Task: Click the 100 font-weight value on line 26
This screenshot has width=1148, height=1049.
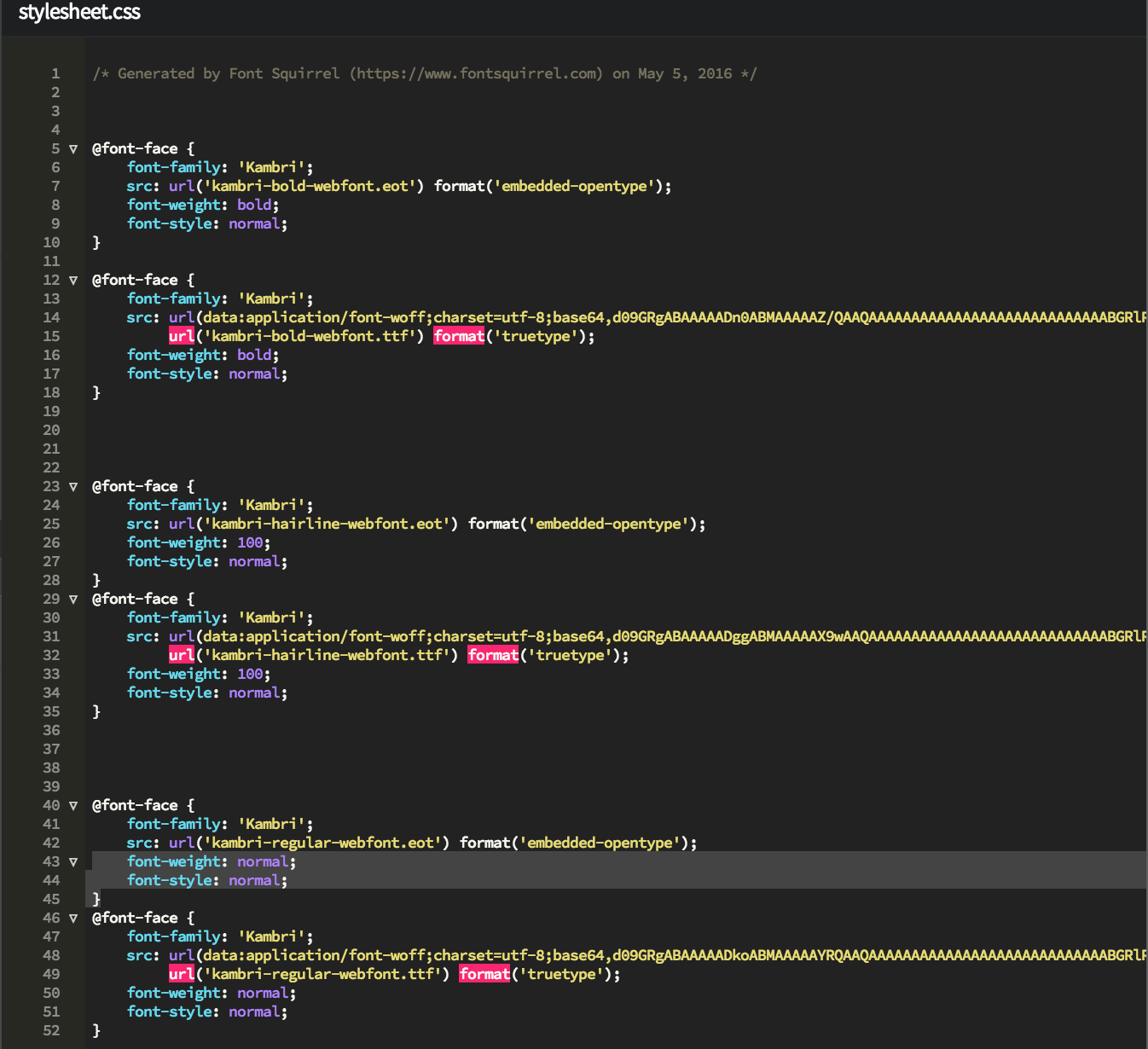Action: pos(249,542)
